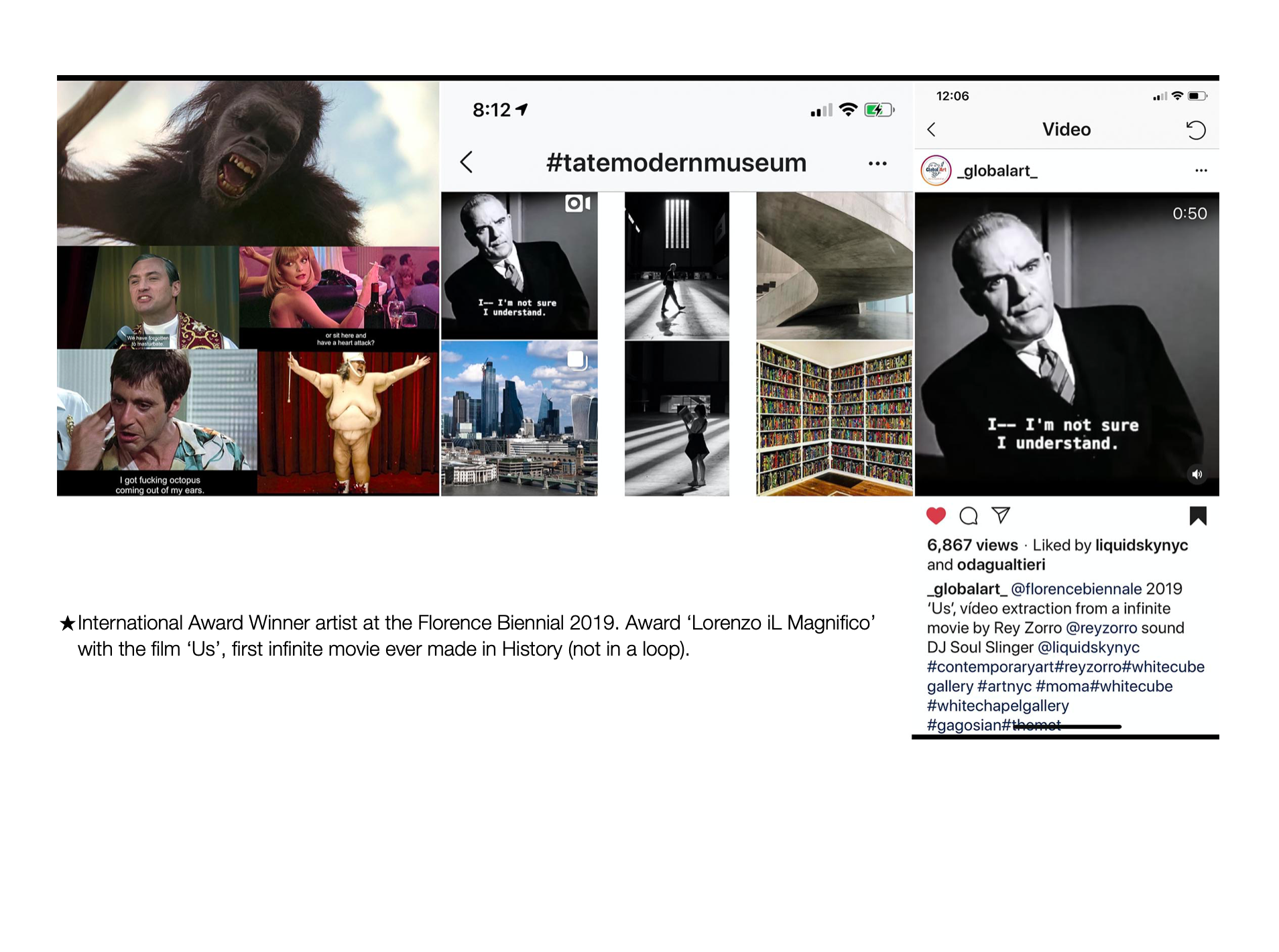Open the three-dot menu beside #tatemodernmuseum
This screenshot has width=1279, height=952.
pyautogui.click(x=877, y=164)
